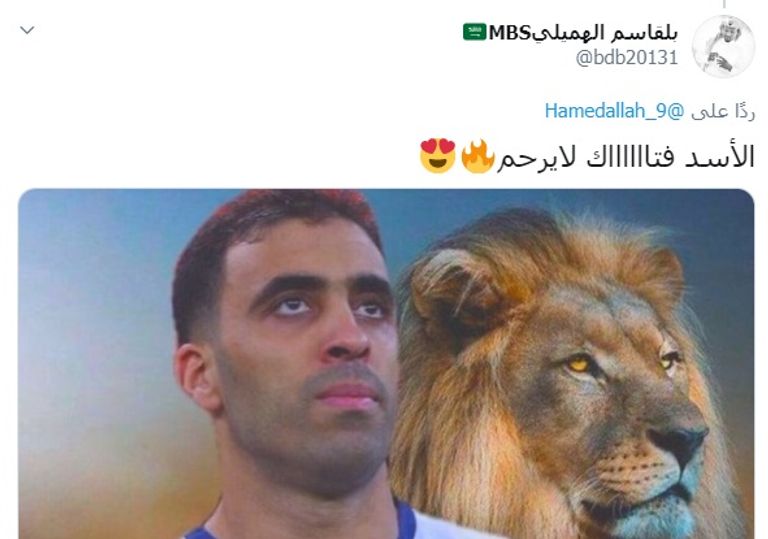Click the fire emoji in the tweet
Viewport: 768px width, 539px height.
point(477,156)
